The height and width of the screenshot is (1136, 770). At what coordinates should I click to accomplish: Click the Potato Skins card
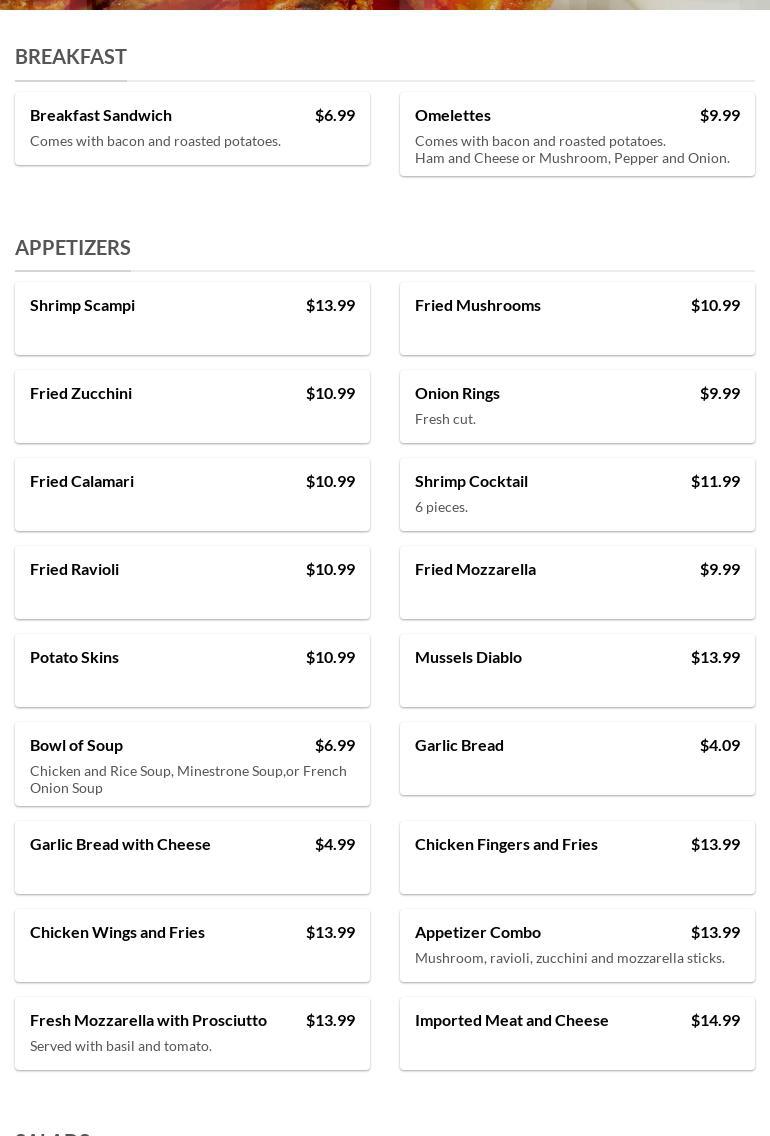(192, 670)
